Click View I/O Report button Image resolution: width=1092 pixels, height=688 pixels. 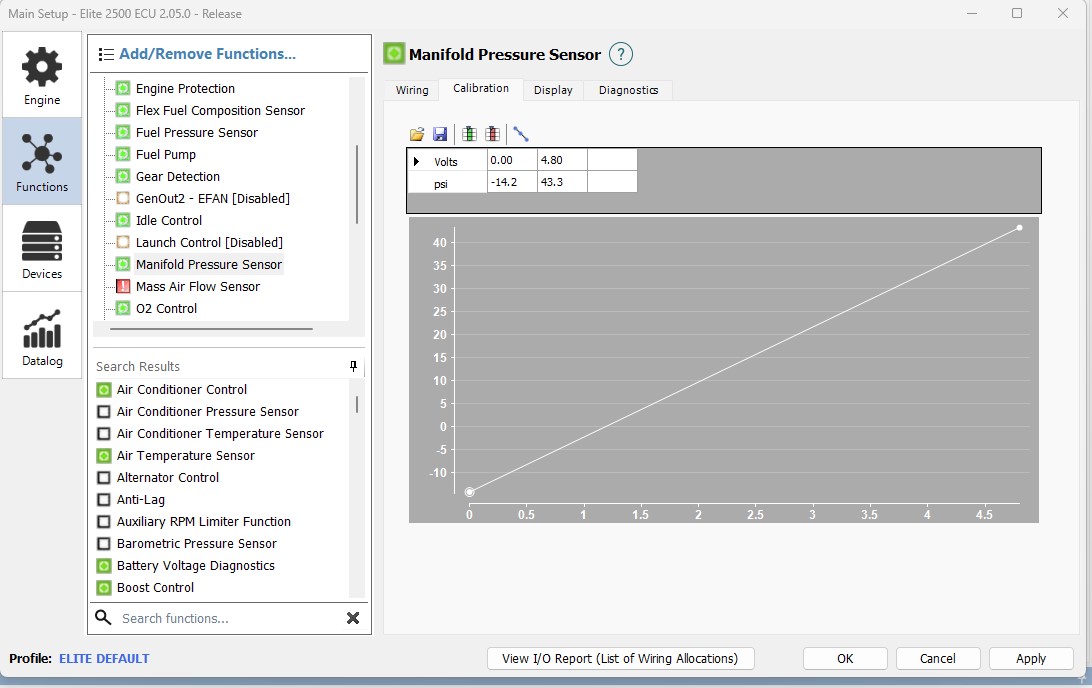pyautogui.click(x=620, y=658)
